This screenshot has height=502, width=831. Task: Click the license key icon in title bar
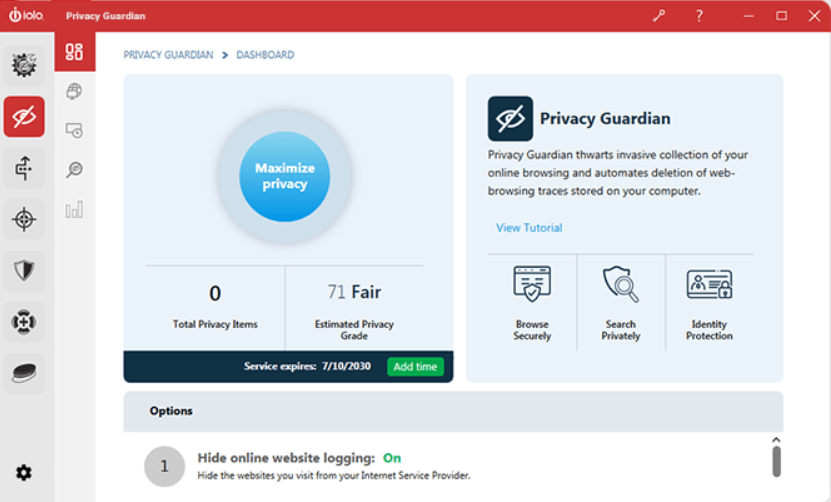tap(659, 16)
